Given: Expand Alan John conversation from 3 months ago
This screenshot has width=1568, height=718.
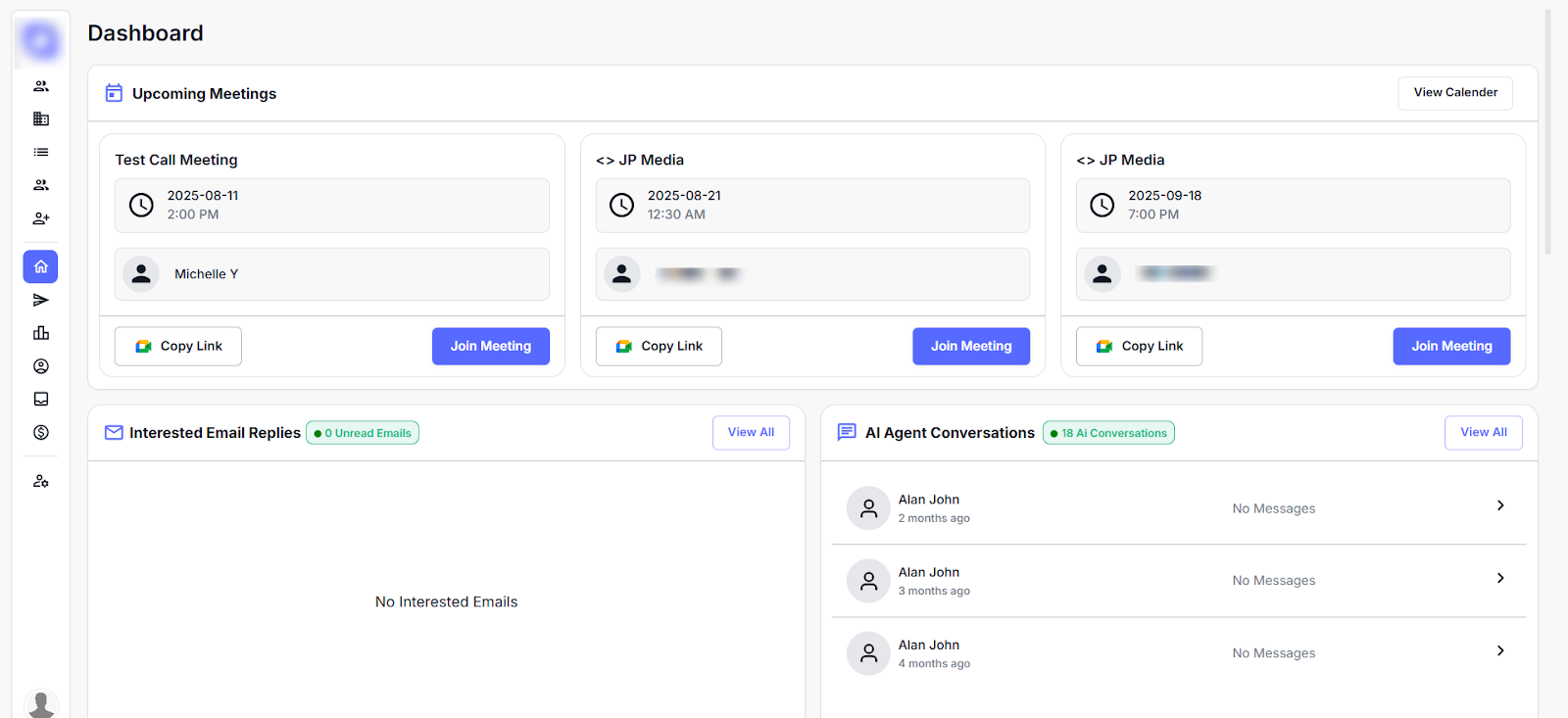Looking at the screenshot, I should [1499, 578].
